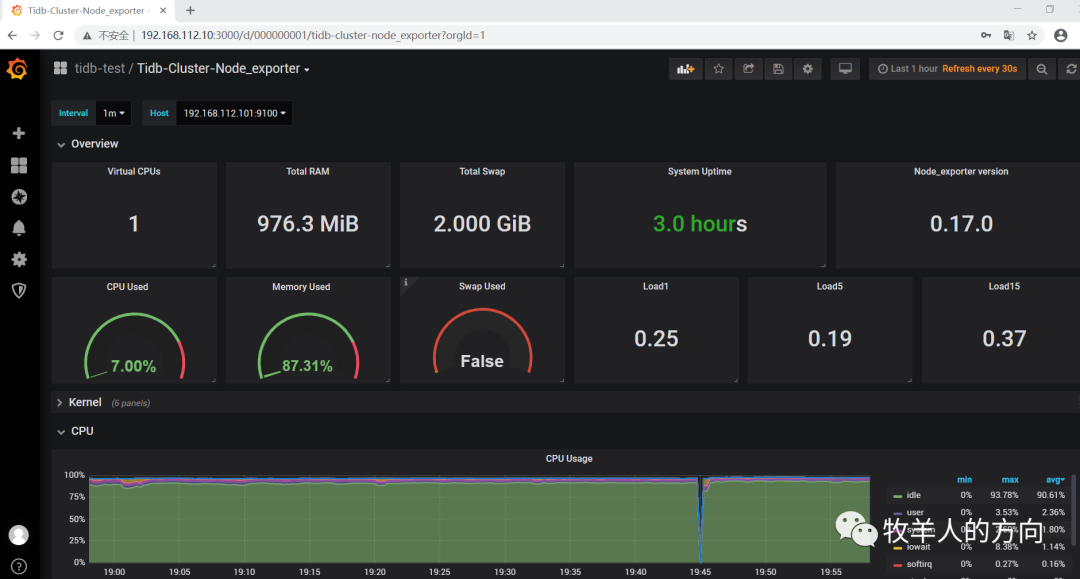
Task: Click the Grafana logo home icon
Action: coord(17,69)
